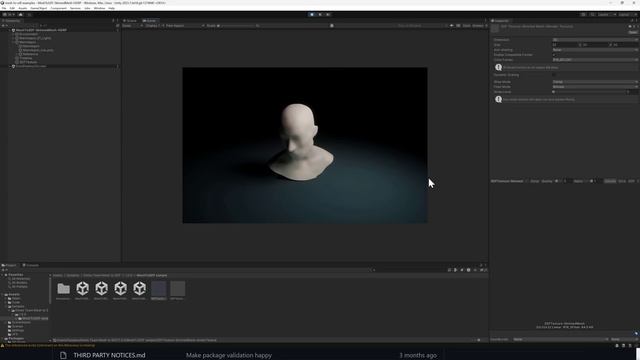Open the folder thumbnail in the Project window
This screenshot has height=360, width=640.
point(63,289)
